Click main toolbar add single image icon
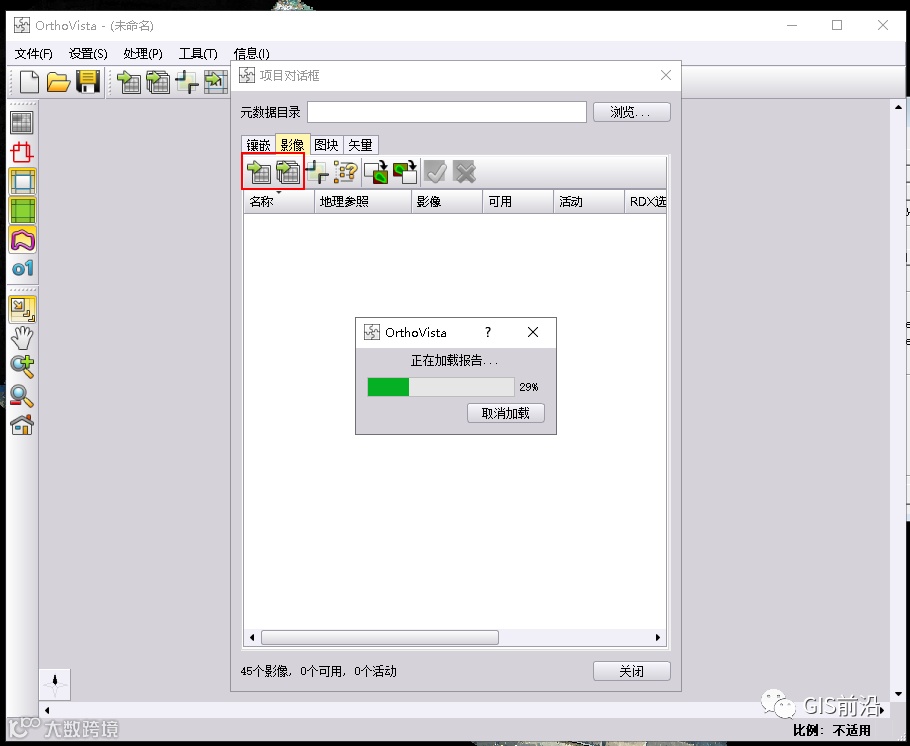The height and width of the screenshot is (746, 910). pyautogui.click(x=129, y=82)
